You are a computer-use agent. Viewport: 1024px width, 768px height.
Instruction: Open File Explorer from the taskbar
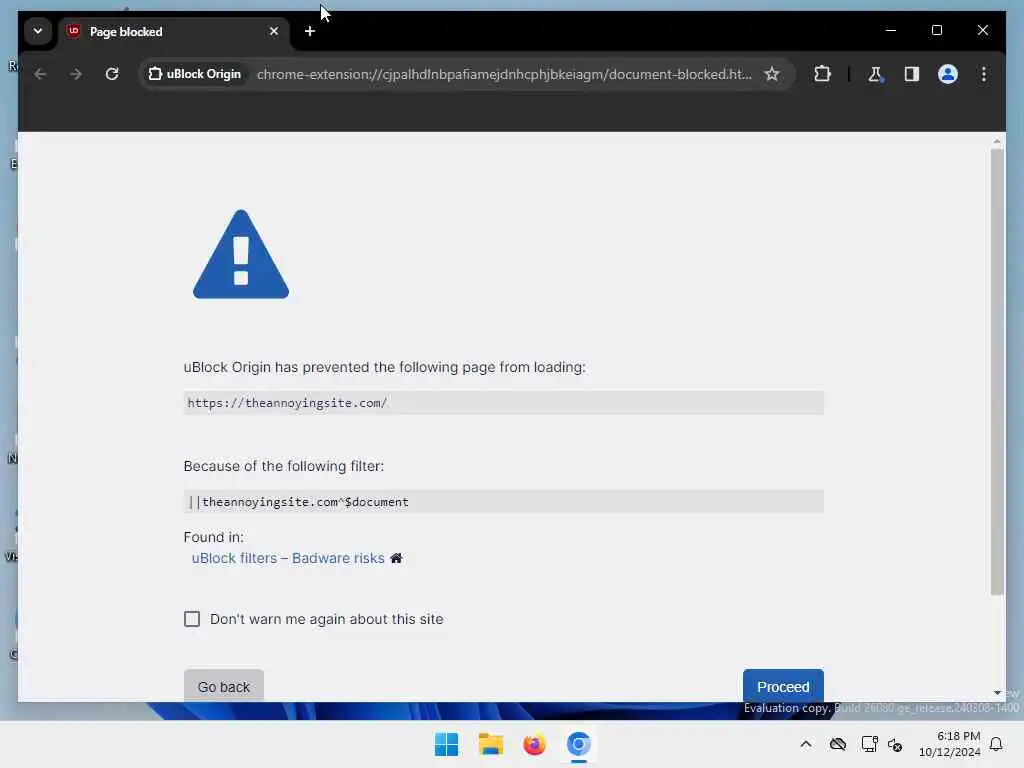(490, 744)
